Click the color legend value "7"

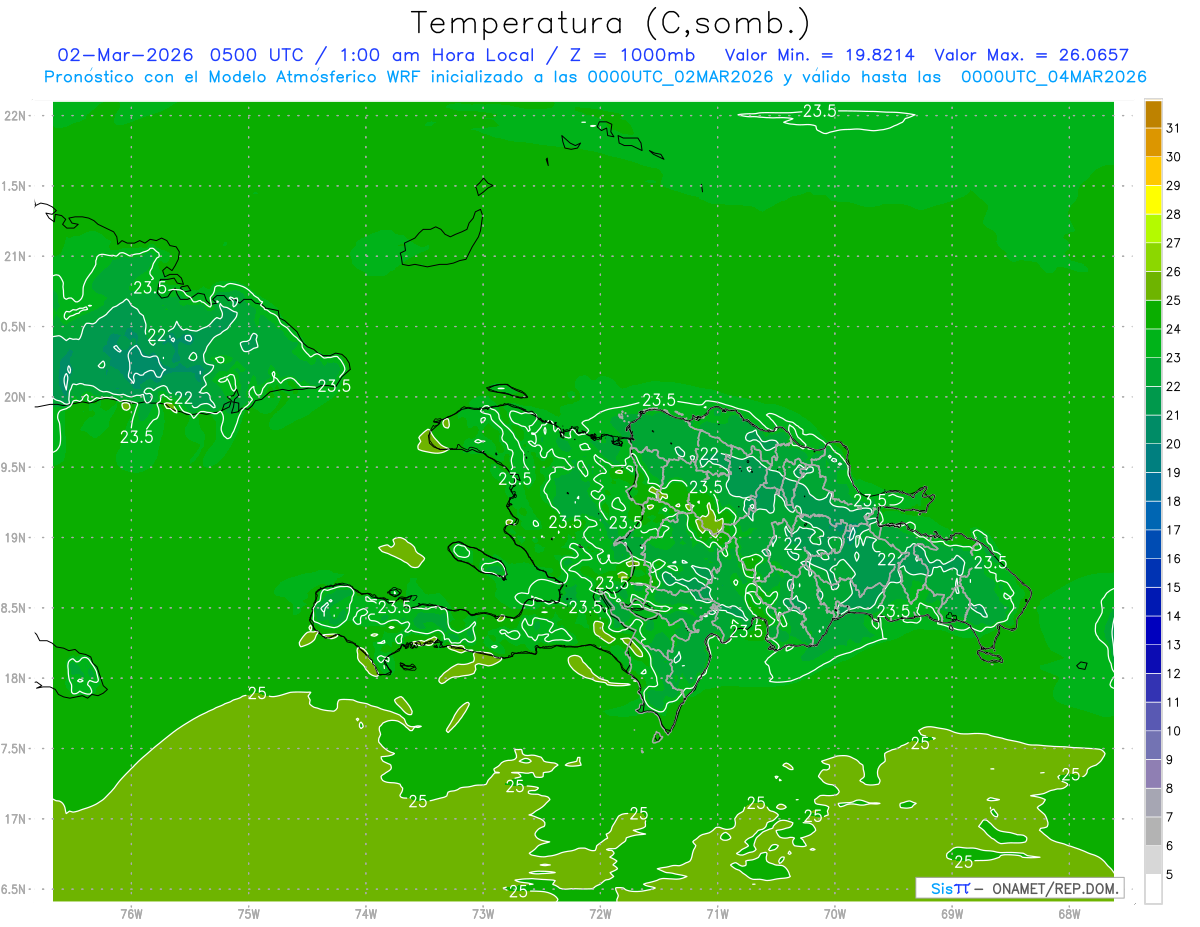tap(1170, 817)
